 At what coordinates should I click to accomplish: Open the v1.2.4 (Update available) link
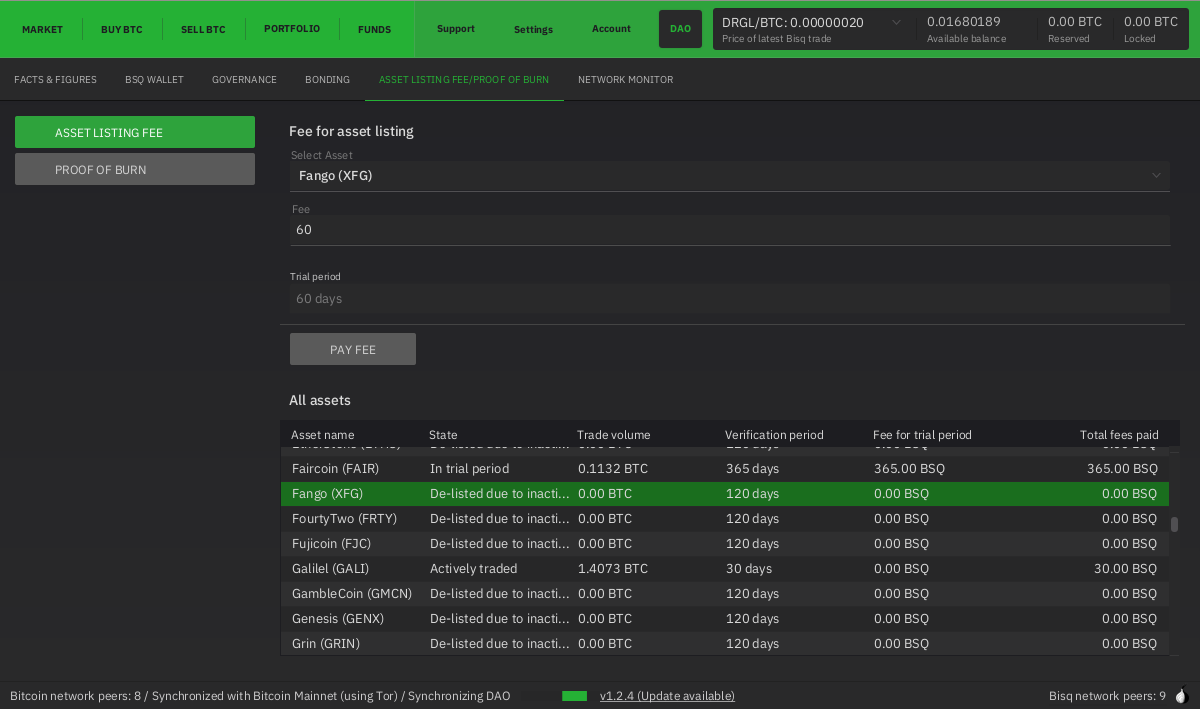(667, 696)
